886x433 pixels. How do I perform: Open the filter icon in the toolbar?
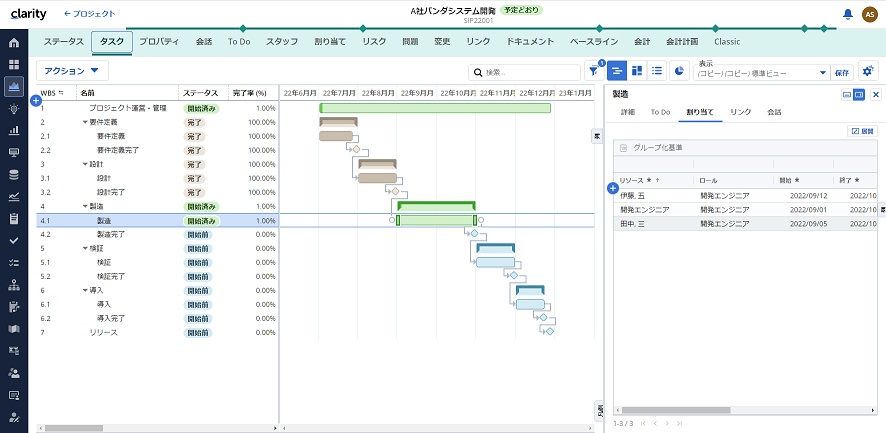coord(593,71)
